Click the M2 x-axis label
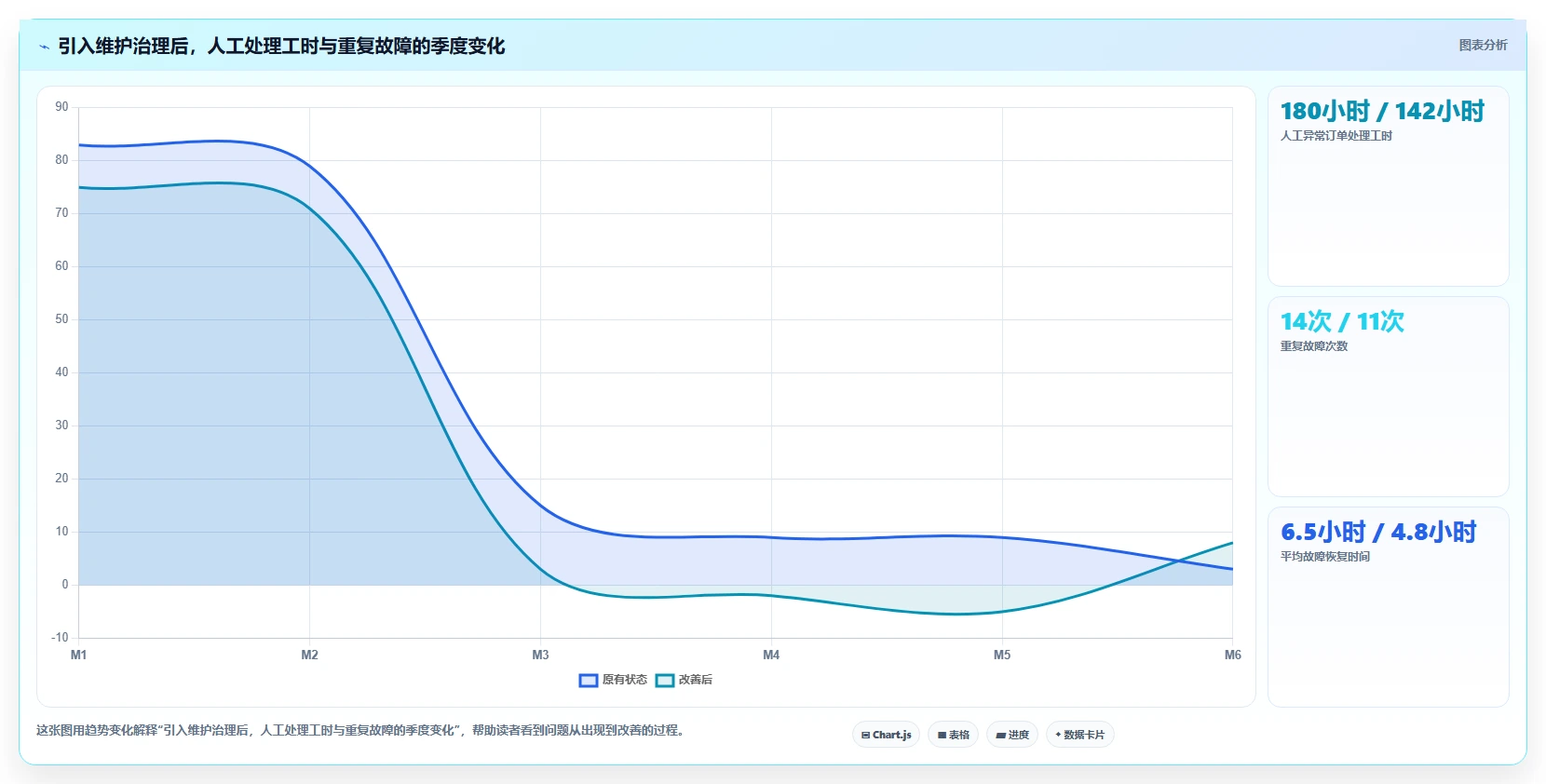 pos(309,656)
